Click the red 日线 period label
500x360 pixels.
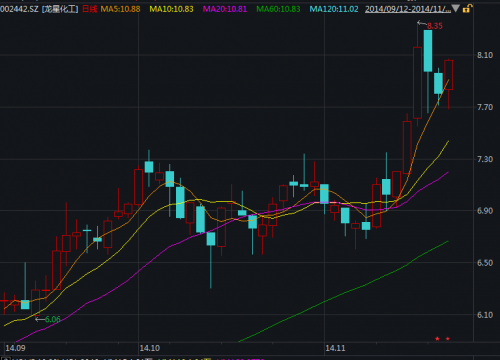[x=90, y=9]
